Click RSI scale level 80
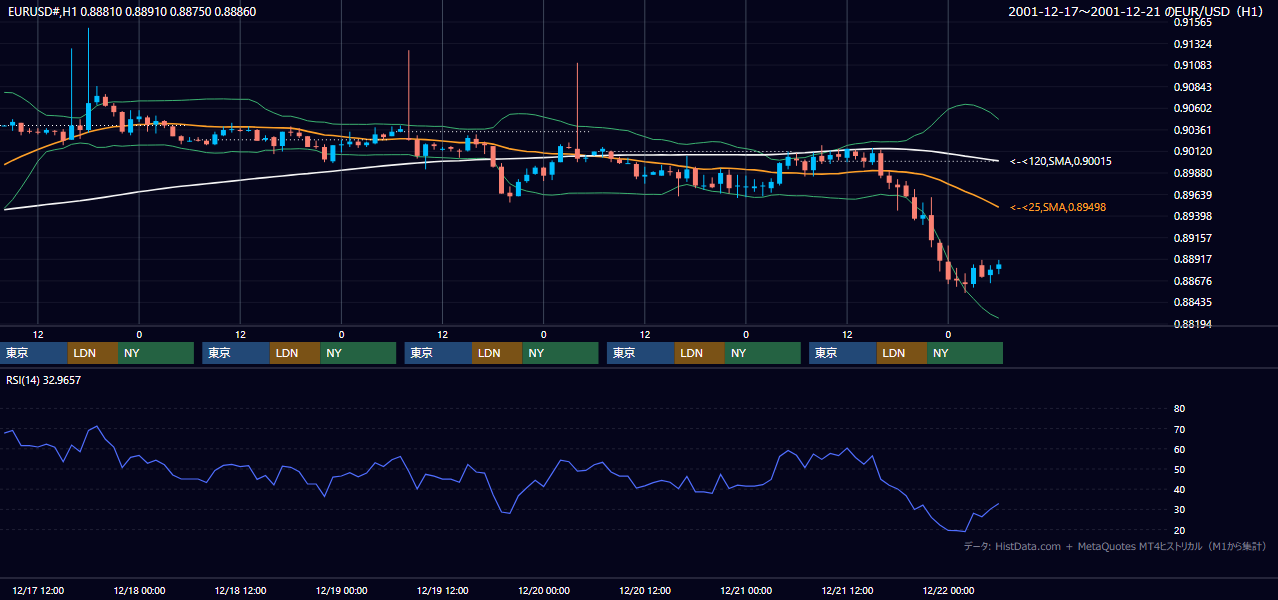This screenshot has width=1278, height=600. pyautogui.click(x=1179, y=409)
